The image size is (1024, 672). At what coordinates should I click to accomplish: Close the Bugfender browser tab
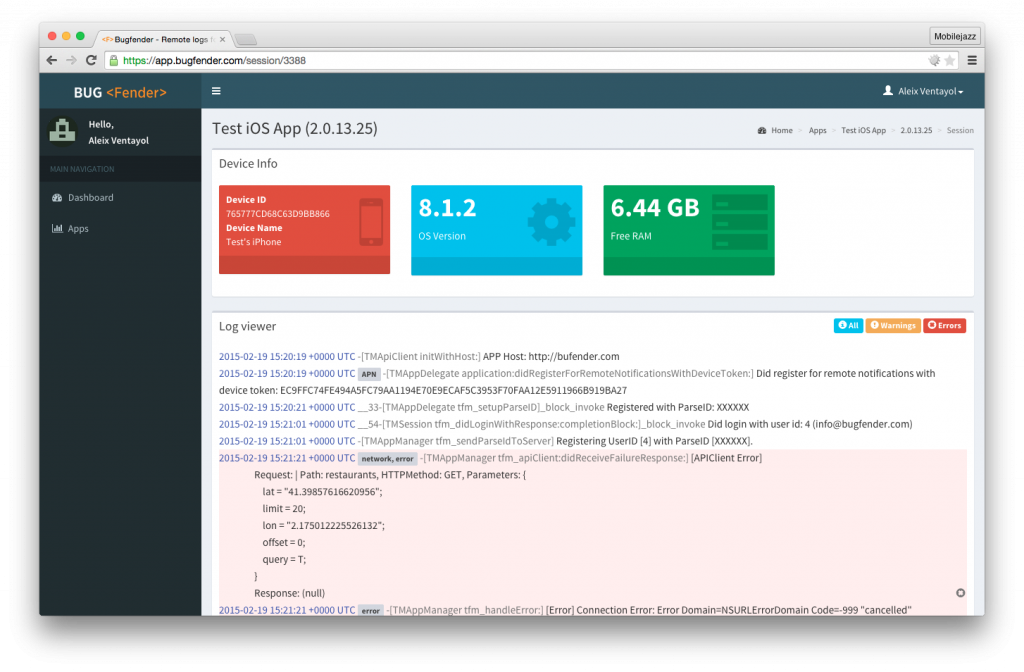click(223, 39)
